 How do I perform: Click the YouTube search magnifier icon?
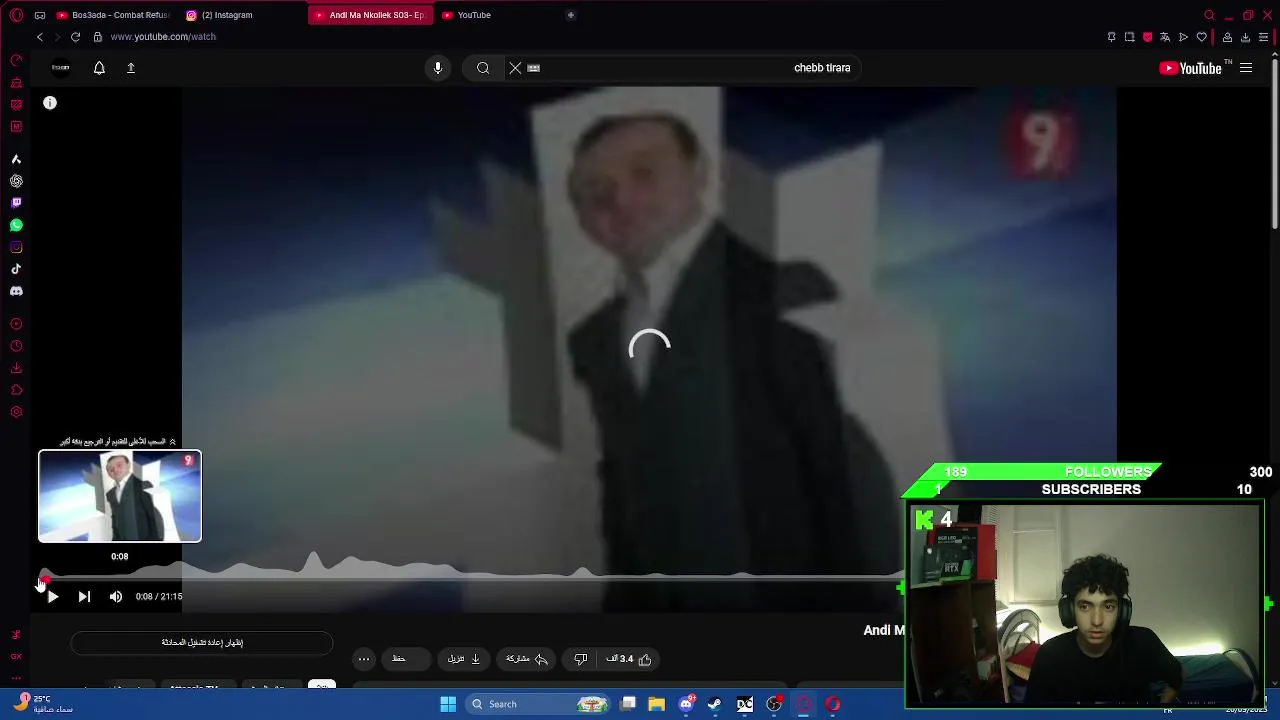[483, 68]
